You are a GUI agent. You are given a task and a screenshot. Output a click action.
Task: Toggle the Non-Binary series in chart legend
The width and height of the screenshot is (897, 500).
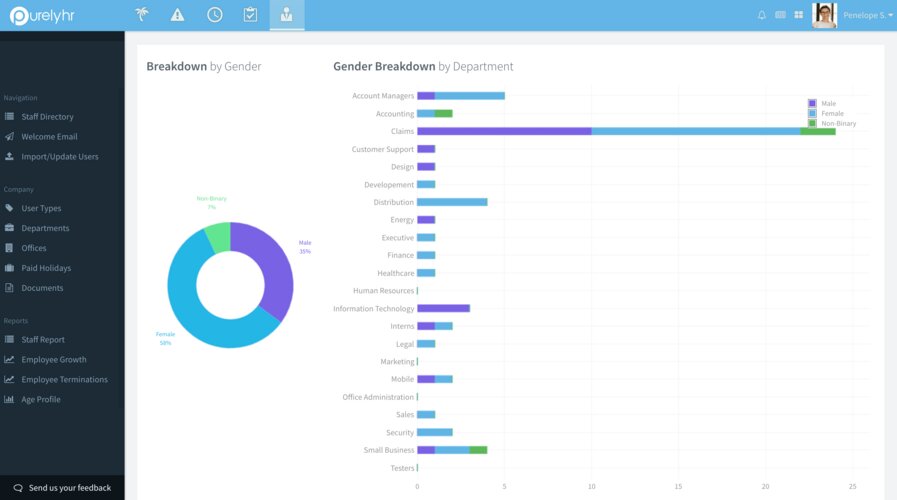click(x=834, y=123)
